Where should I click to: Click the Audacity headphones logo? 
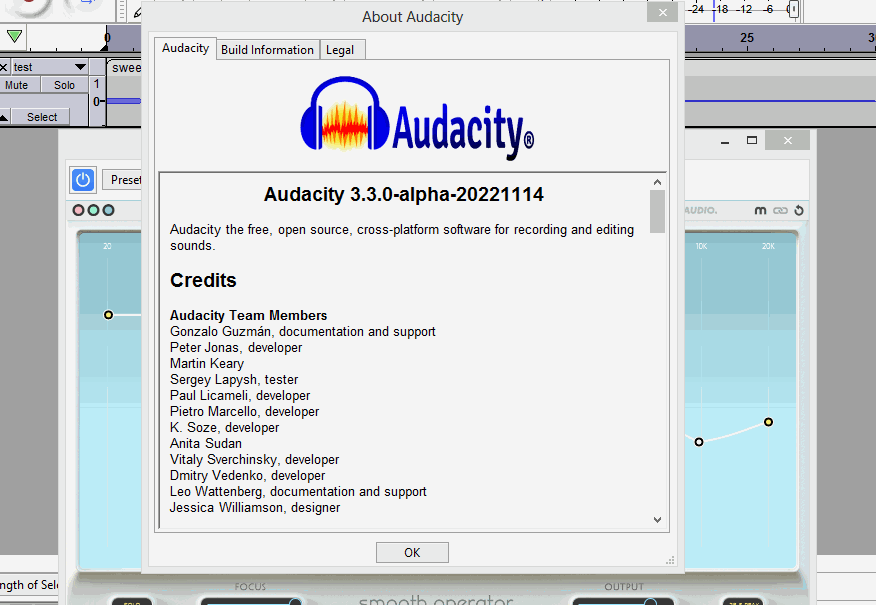coord(346,116)
